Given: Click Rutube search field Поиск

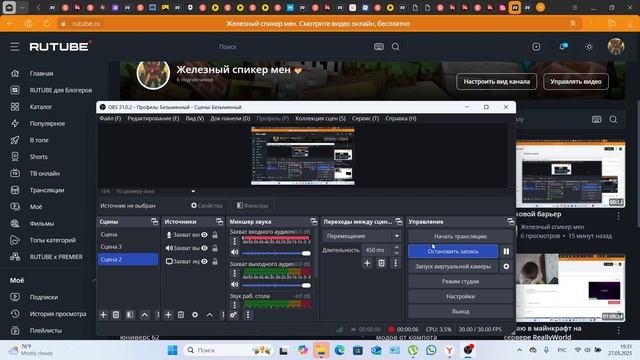Looking at the screenshot, I should coord(294,47).
